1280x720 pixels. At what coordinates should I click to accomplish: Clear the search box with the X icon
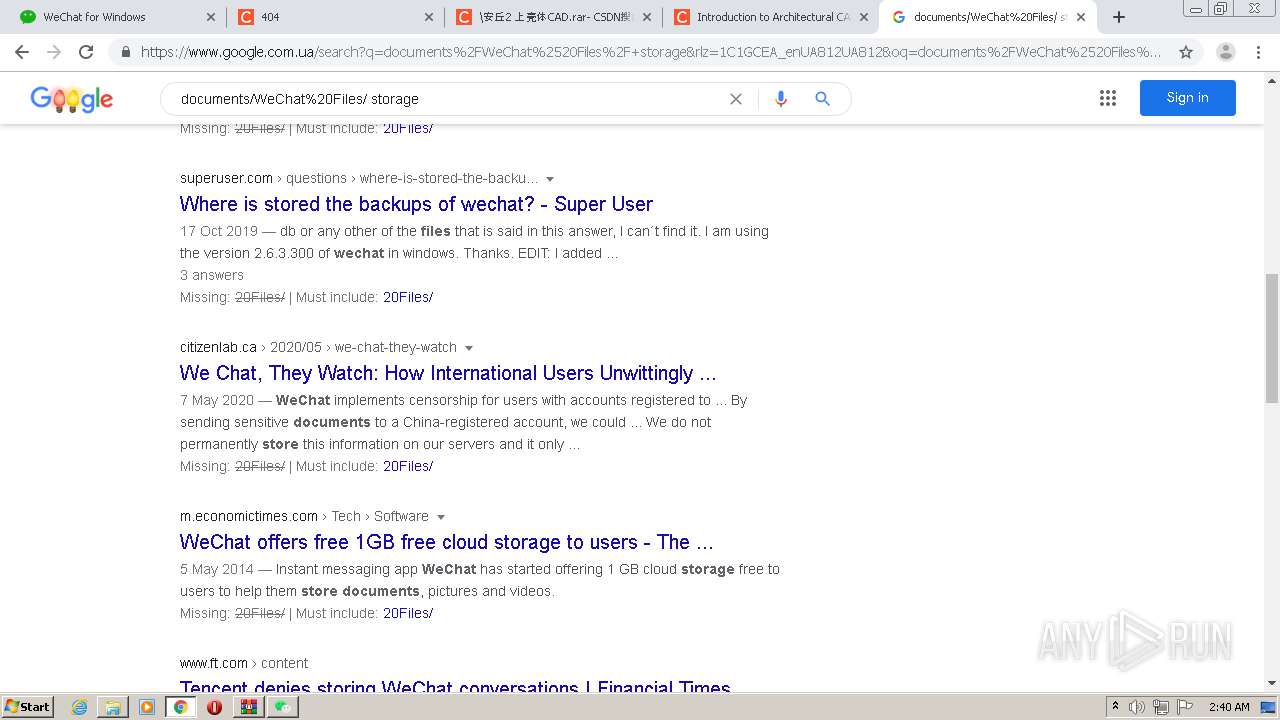[736, 99]
